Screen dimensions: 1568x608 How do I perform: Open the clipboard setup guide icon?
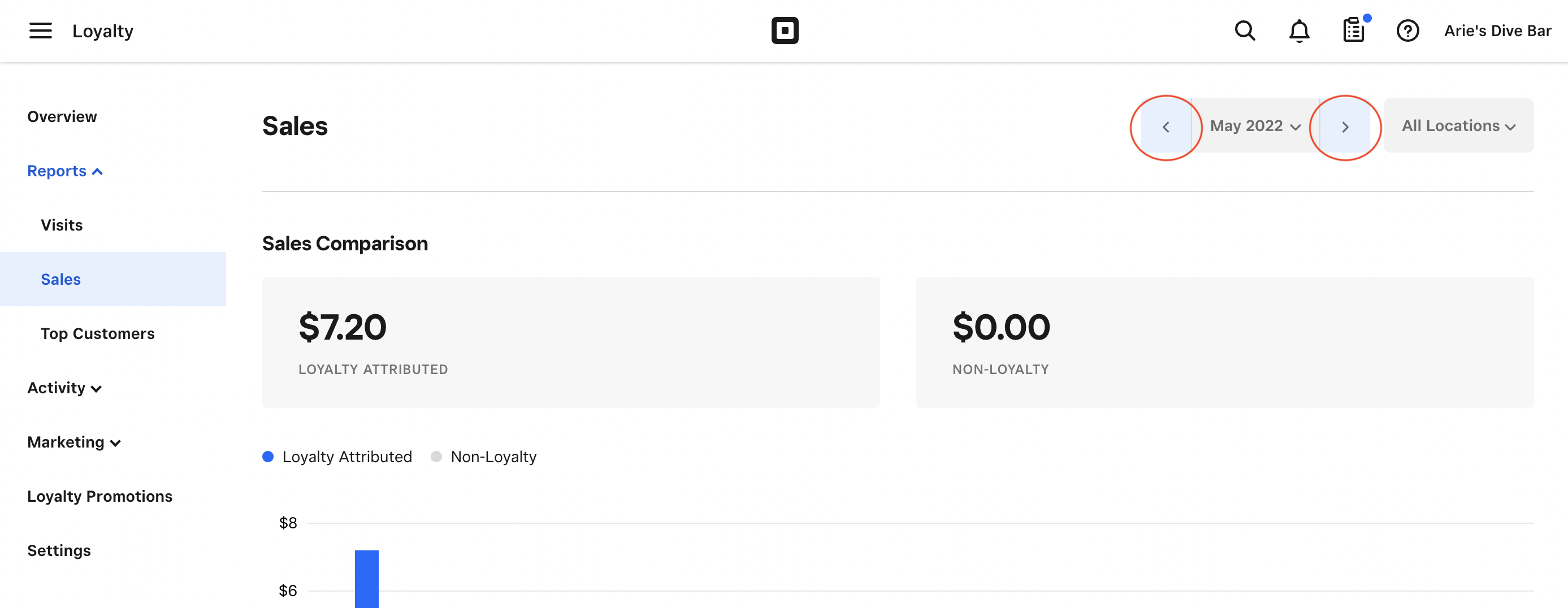(x=1353, y=31)
